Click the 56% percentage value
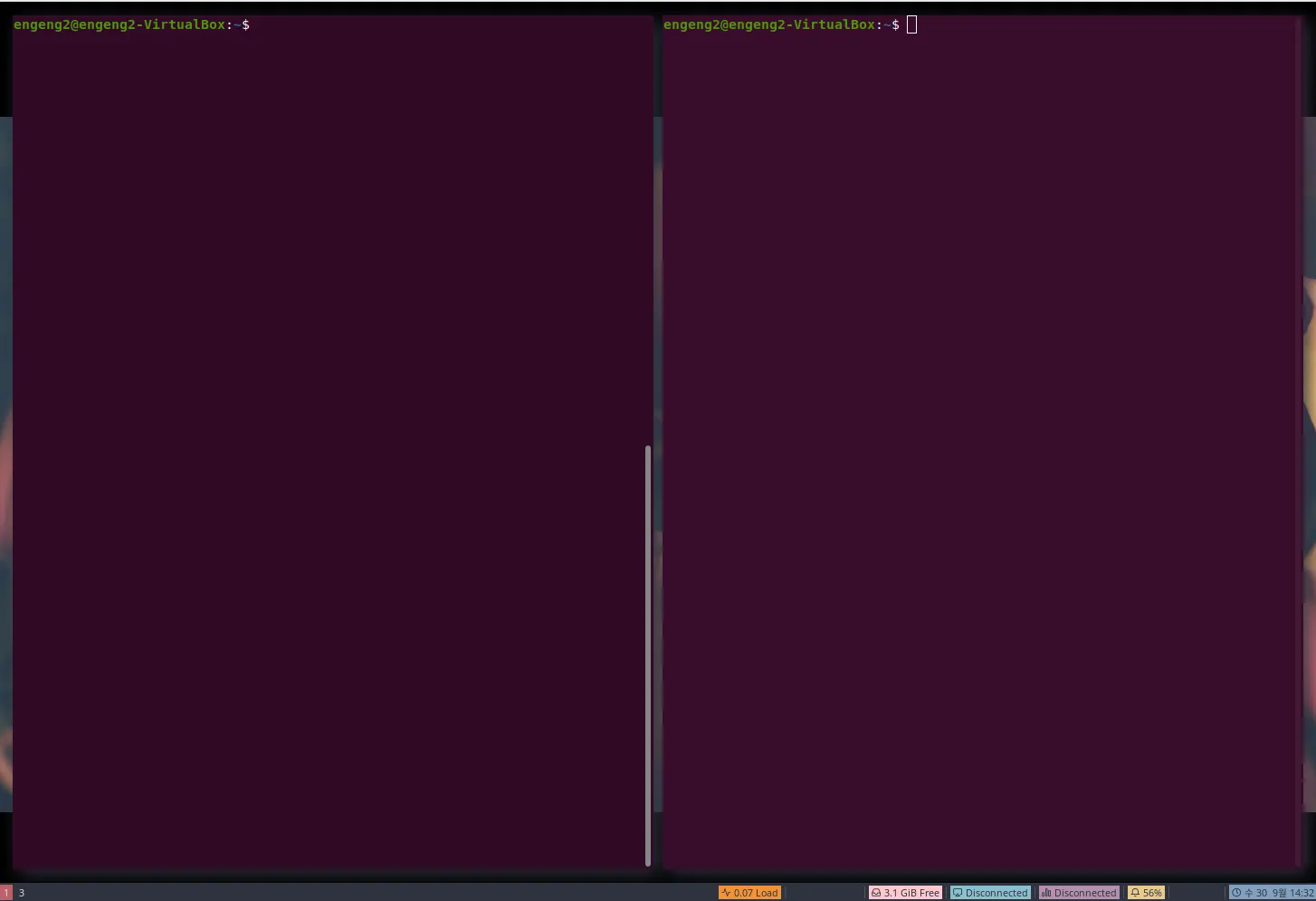Image resolution: width=1316 pixels, height=901 pixels. click(x=1152, y=893)
